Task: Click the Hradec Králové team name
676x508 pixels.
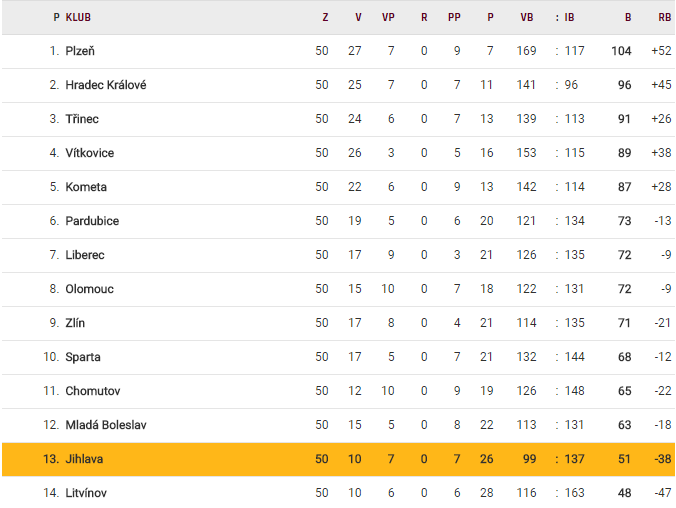Action: pyautogui.click(x=105, y=85)
